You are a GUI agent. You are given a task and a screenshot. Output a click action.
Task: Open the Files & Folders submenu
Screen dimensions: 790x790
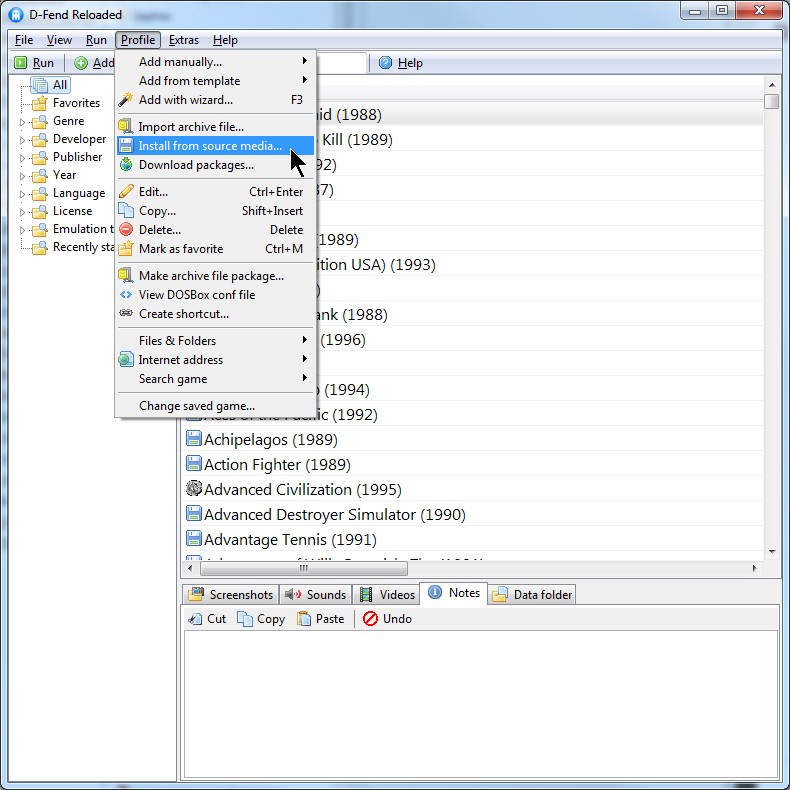(216, 341)
